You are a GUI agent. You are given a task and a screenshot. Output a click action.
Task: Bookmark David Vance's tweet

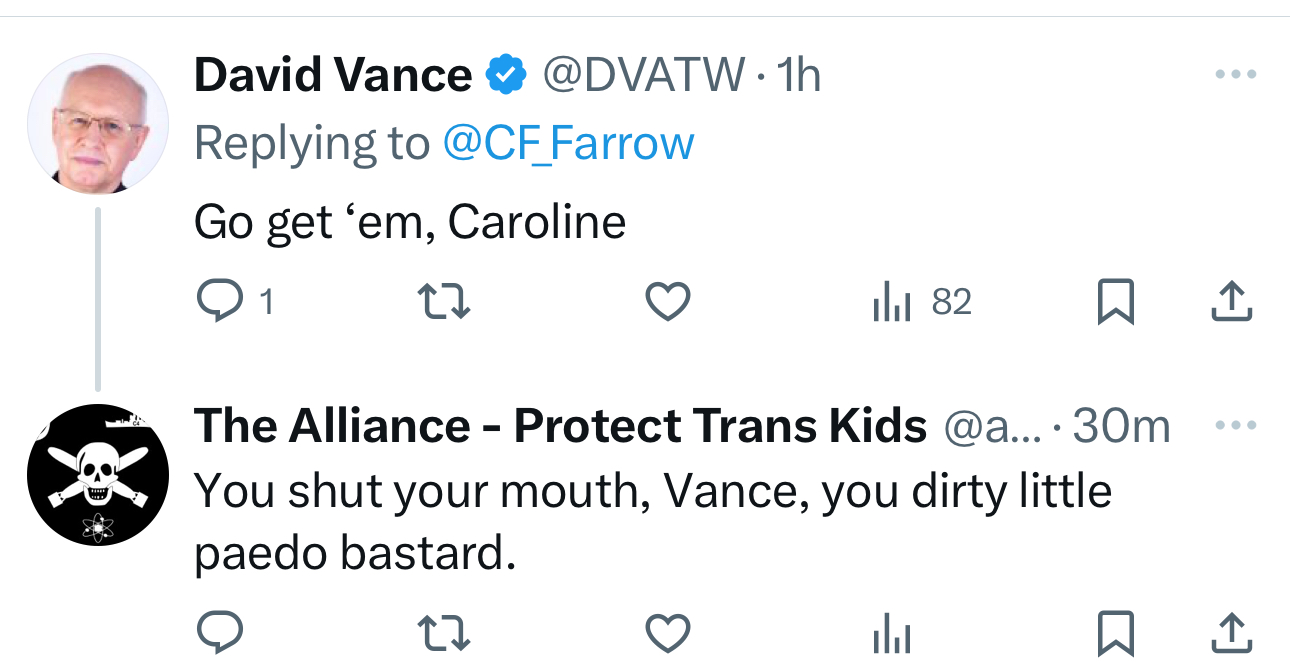tap(1115, 302)
